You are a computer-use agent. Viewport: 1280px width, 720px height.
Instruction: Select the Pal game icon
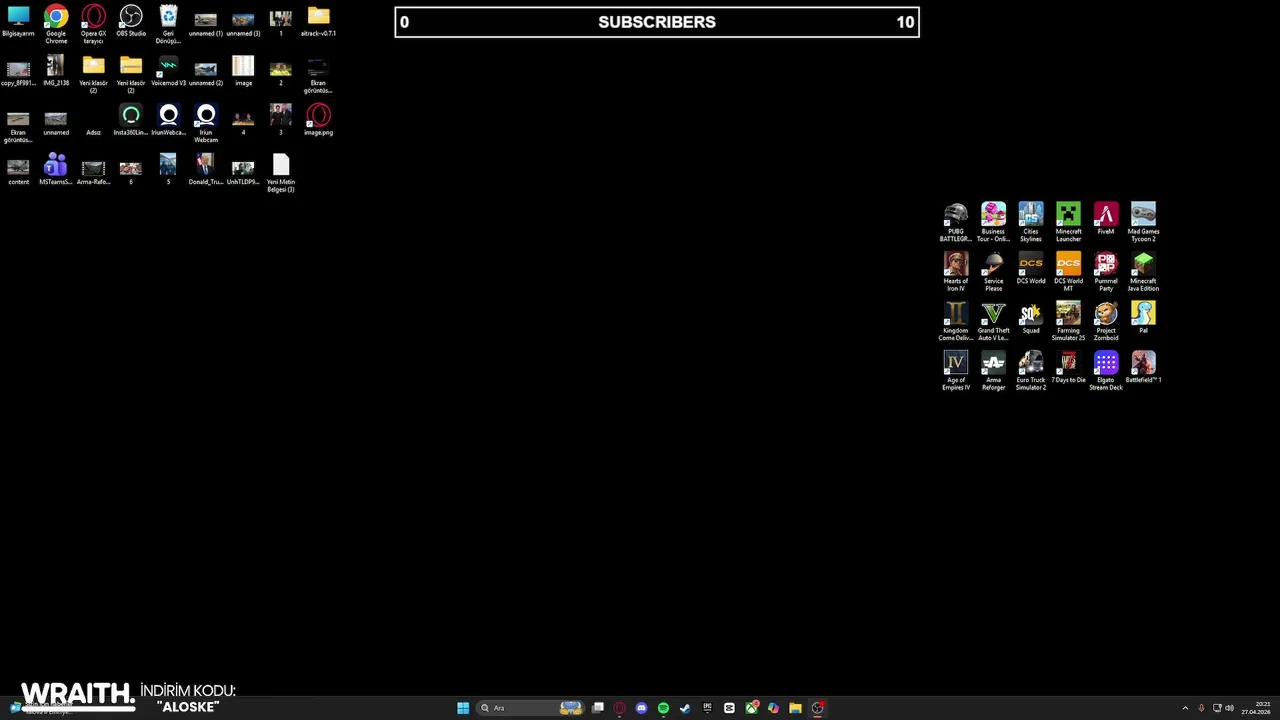pyautogui.click(x=1143, y=318)
